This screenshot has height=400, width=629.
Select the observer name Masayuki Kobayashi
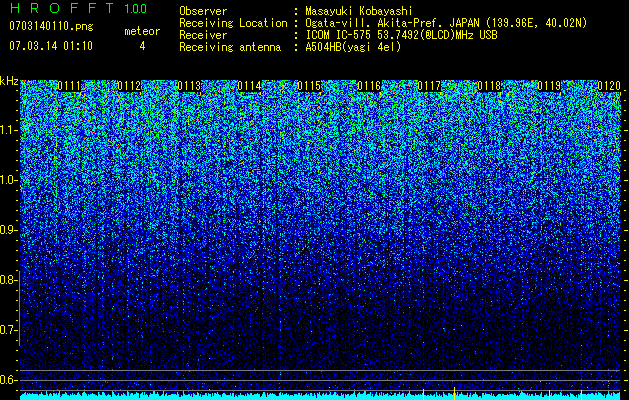(x=359, y=11)
